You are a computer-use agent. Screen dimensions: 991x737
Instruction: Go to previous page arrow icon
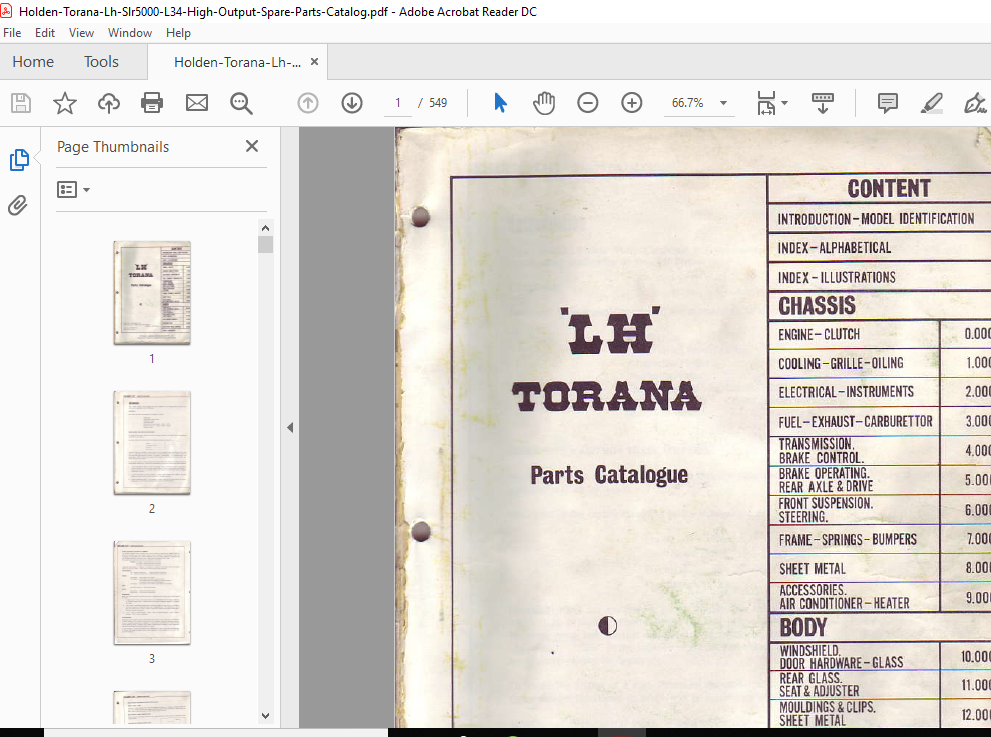tap(308, 103)
